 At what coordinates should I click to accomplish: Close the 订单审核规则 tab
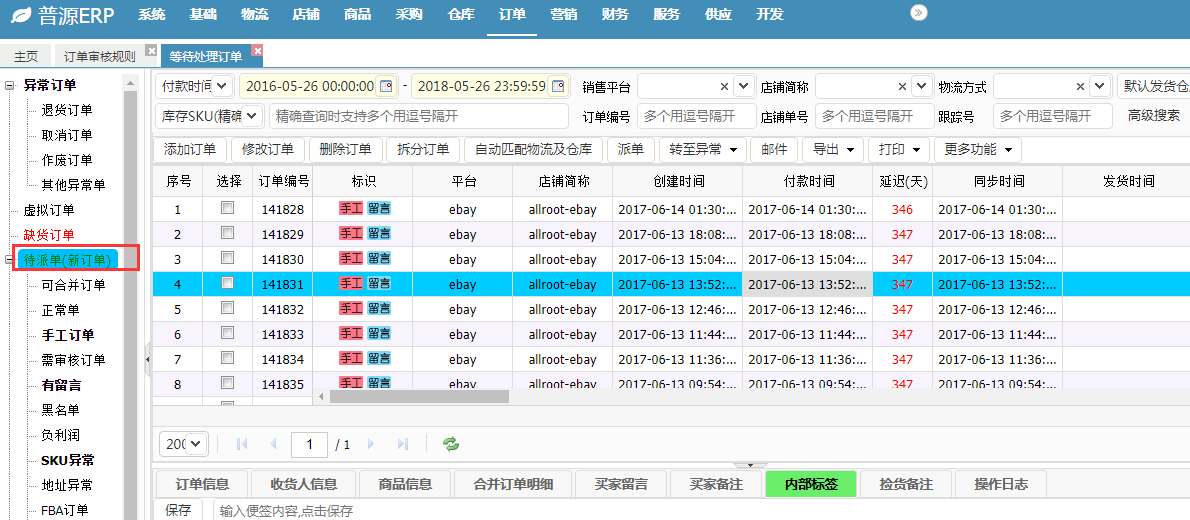pyautogui.click(x=151, y=50)
